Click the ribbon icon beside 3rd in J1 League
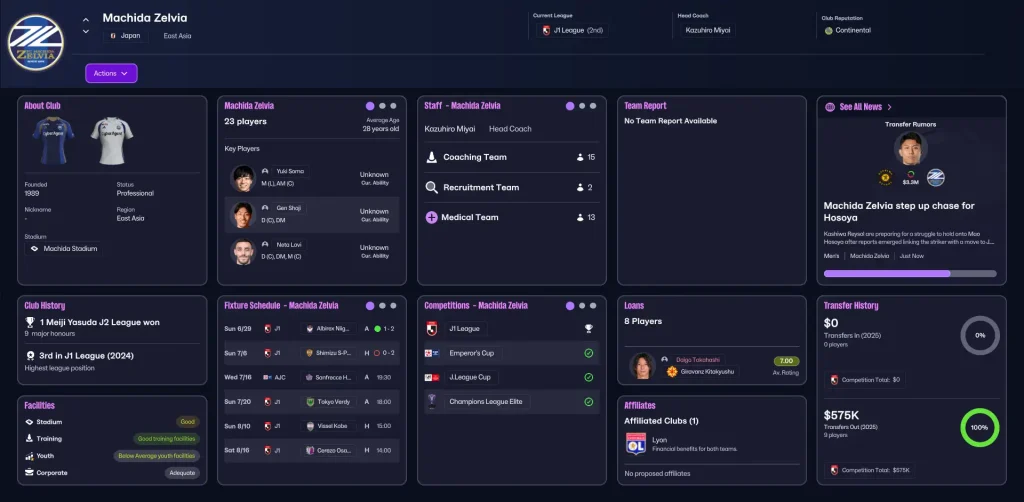Image resolution: width=1024 pixels, height=502 pixels. (x=29, y=356)
